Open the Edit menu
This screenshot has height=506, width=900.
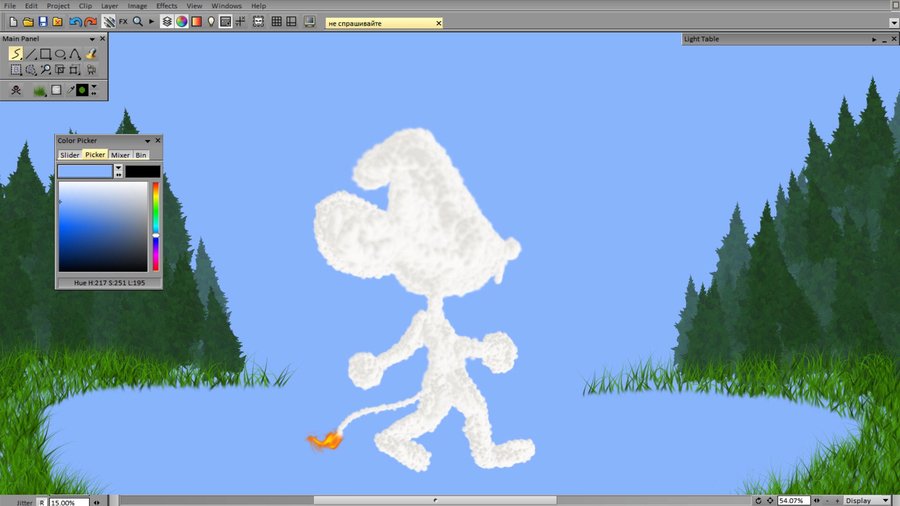(31, 6)
